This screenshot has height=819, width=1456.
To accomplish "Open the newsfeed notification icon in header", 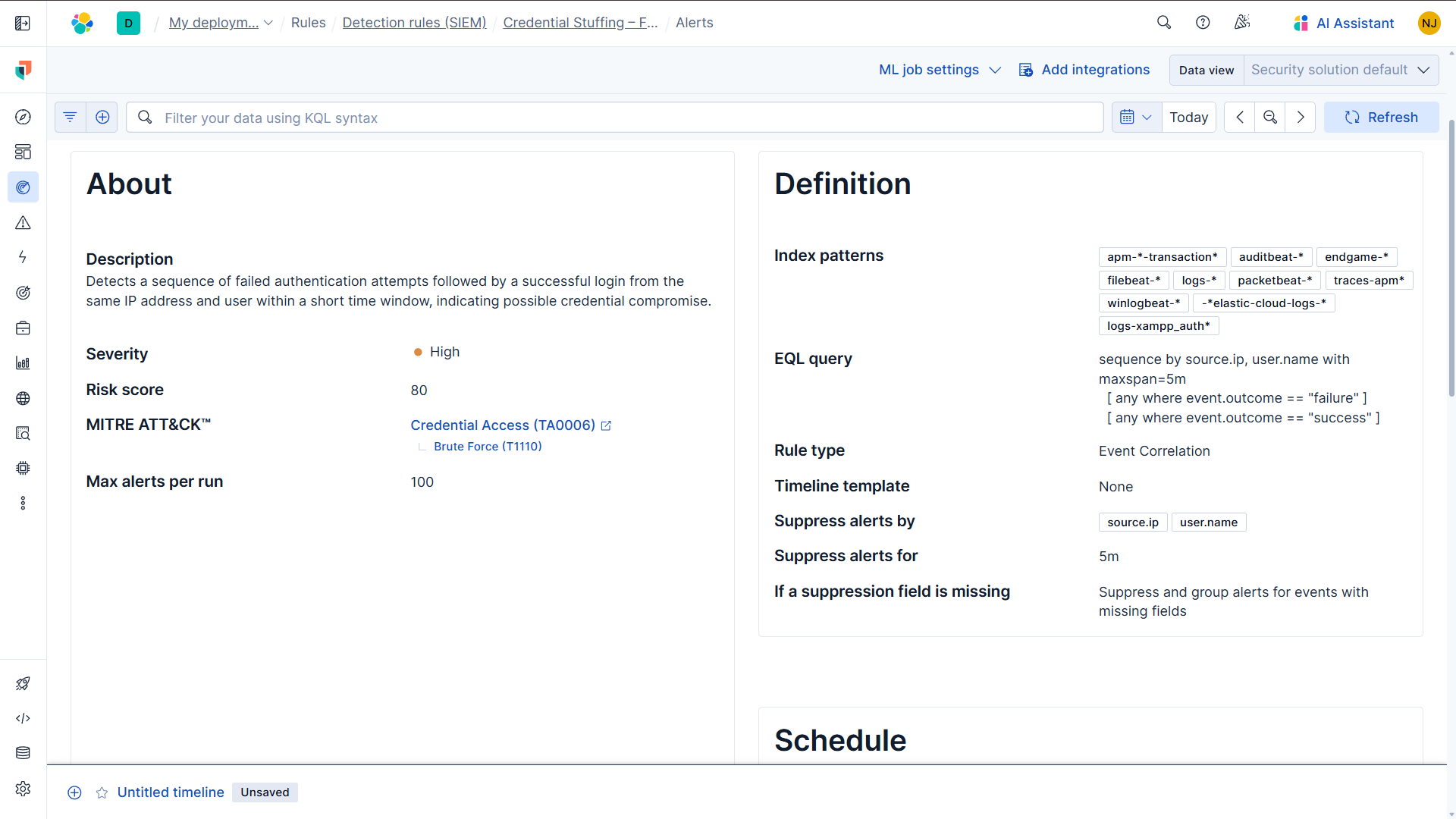I will tap(1241, 22).
